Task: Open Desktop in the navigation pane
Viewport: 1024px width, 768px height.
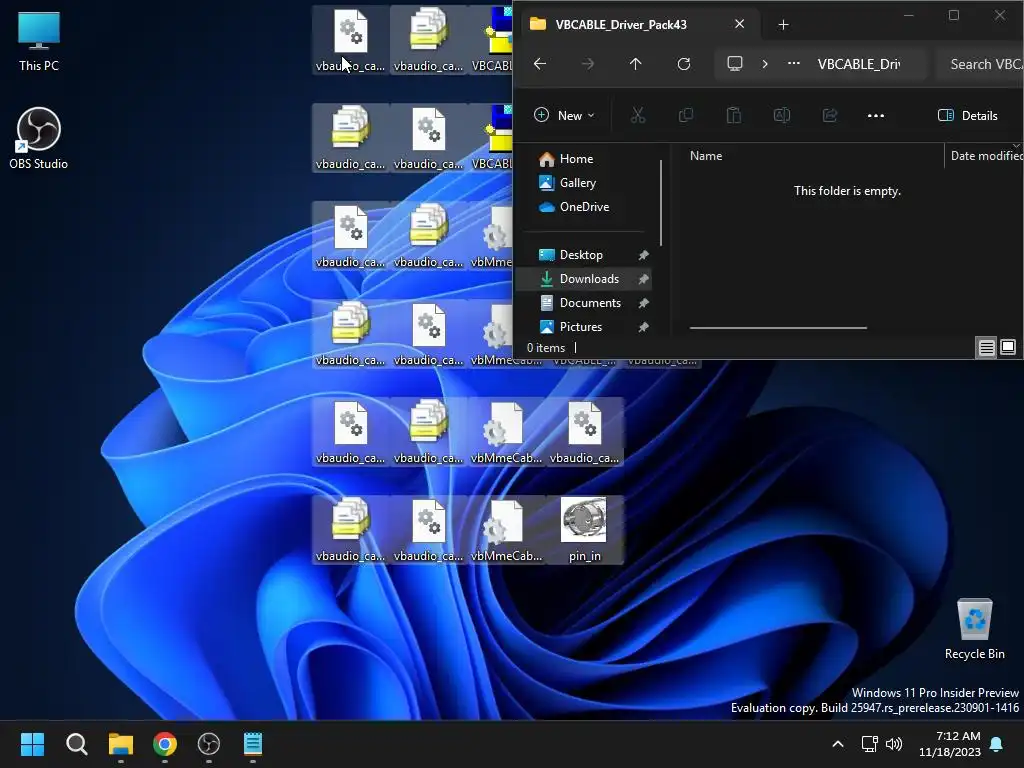Action: [583, 255]
